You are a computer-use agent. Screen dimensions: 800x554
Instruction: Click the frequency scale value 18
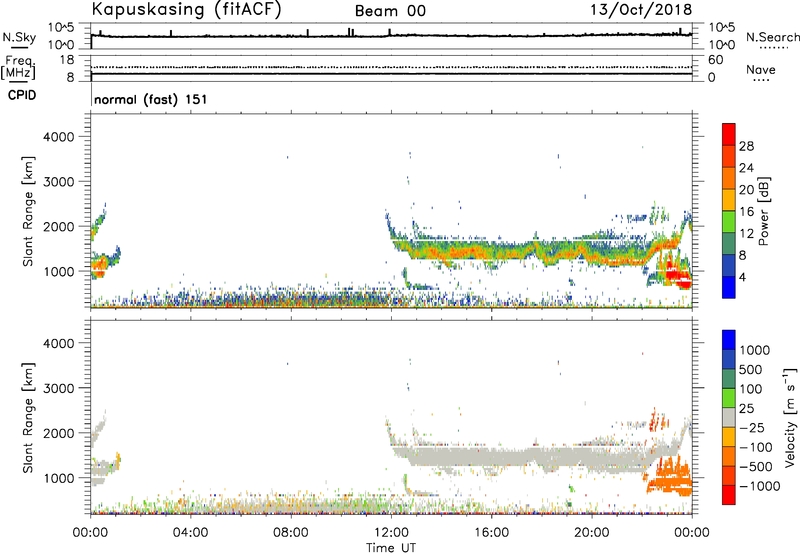coord(67,60)
